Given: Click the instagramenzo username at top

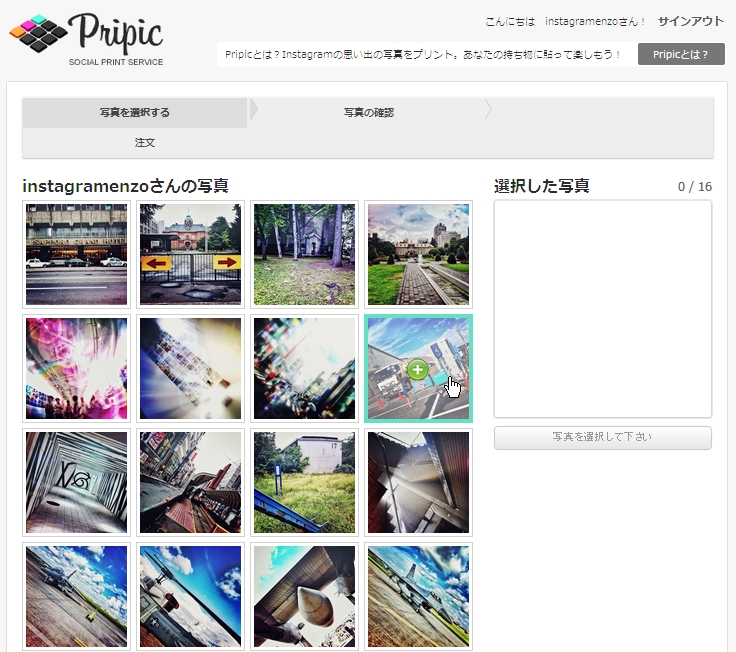Looking at the screenshot, I should pyautogui.click(x=589, y=22).
